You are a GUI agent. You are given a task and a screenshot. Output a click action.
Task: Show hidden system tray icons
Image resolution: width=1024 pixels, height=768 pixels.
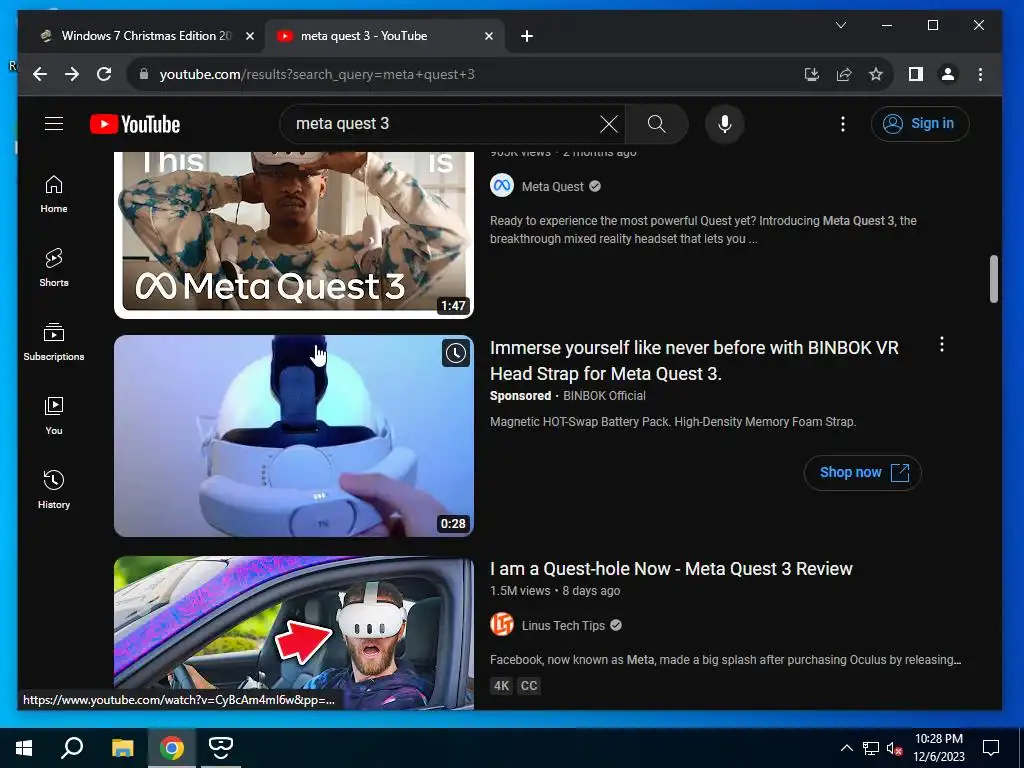coord(846,748)
